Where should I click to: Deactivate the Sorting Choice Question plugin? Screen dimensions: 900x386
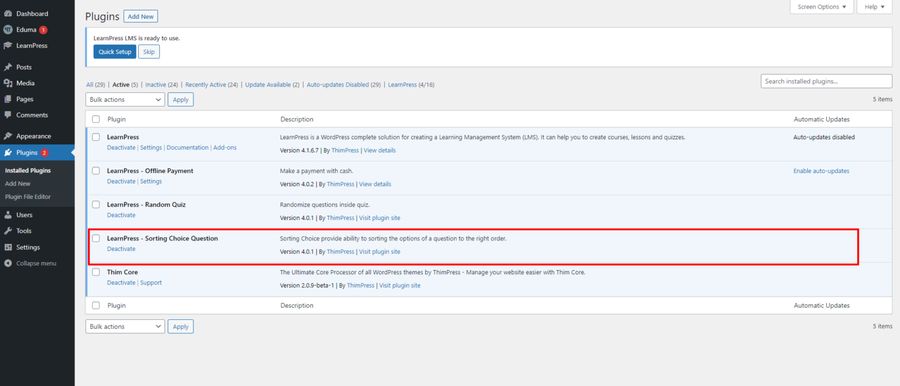coord(121,249)
